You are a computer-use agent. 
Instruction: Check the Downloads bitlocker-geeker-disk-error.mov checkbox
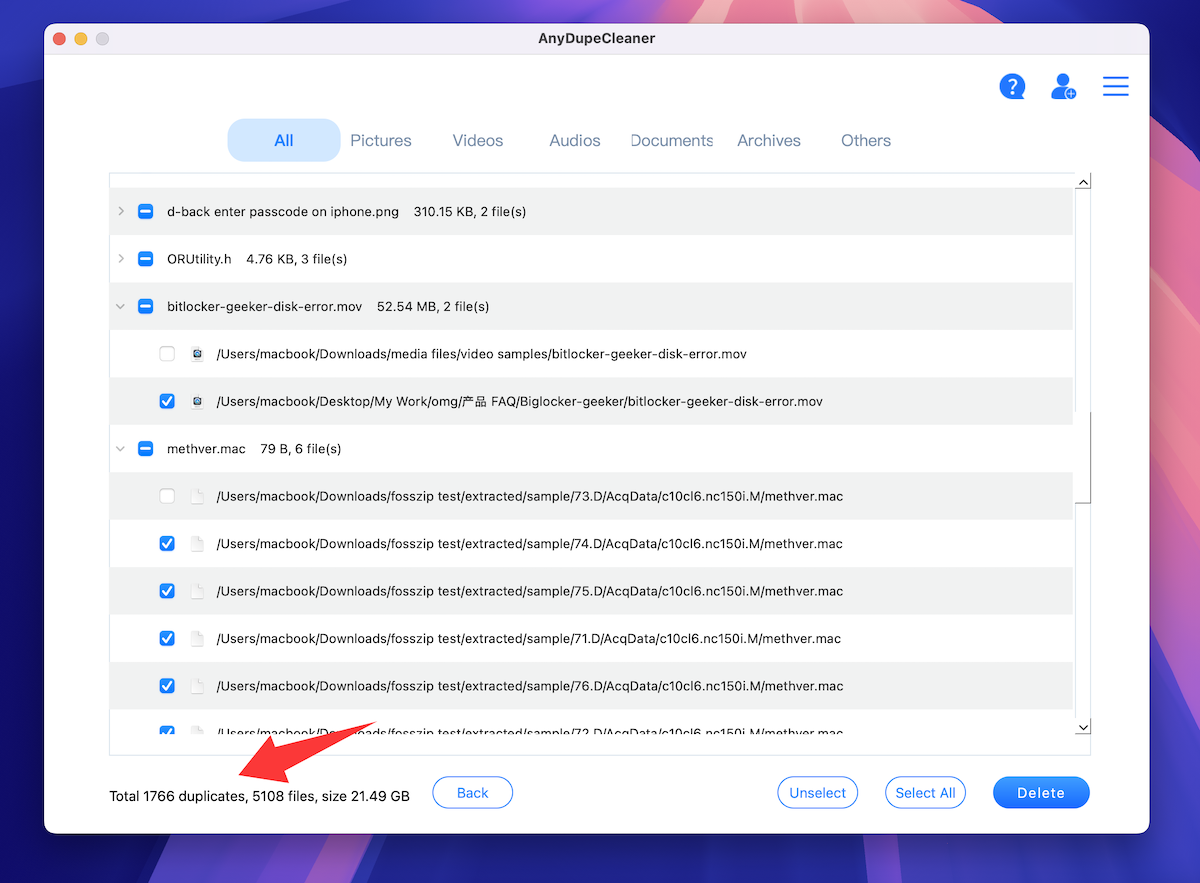[167, 354]
